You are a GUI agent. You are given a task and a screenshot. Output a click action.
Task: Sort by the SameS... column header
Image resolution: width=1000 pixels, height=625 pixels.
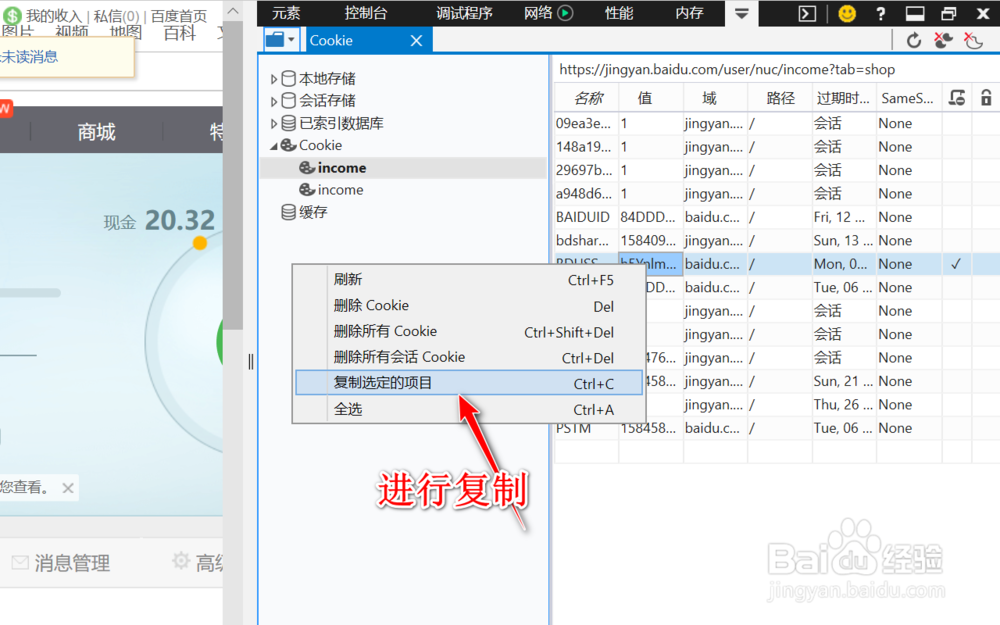[909, 98]
